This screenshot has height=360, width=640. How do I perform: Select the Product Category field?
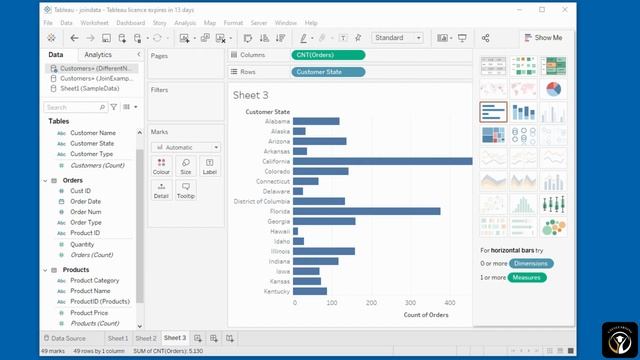[x=94, y=280]
